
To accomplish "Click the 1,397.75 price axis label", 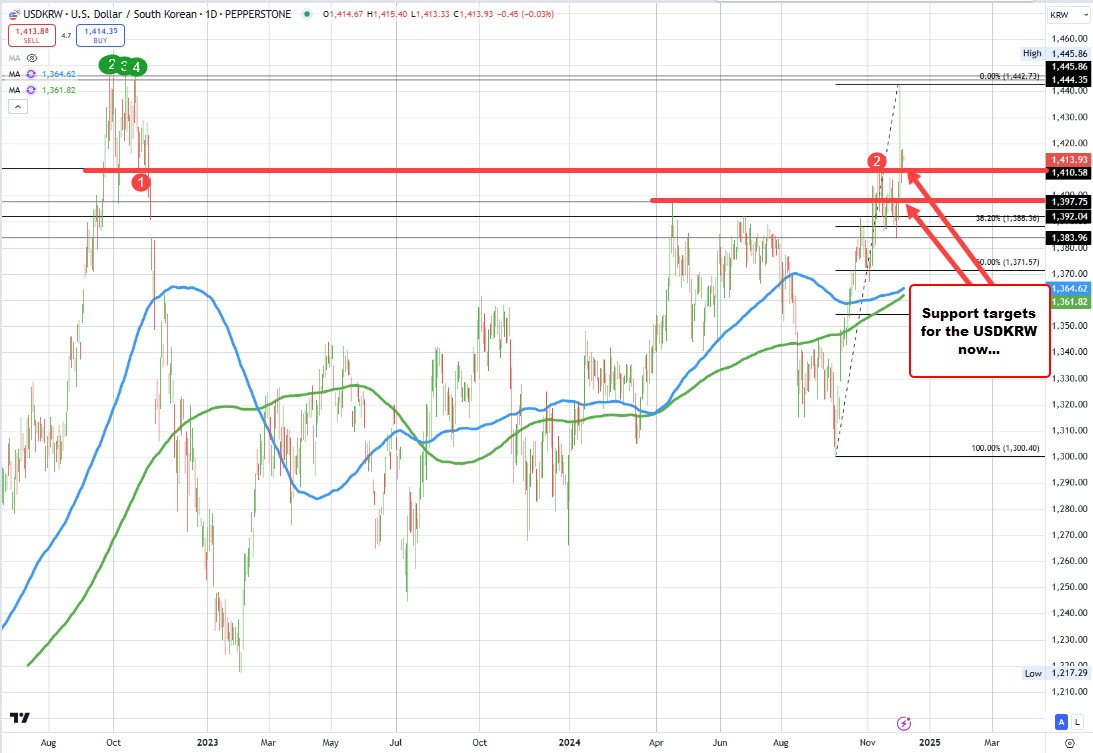I will tap(1069, 201).
